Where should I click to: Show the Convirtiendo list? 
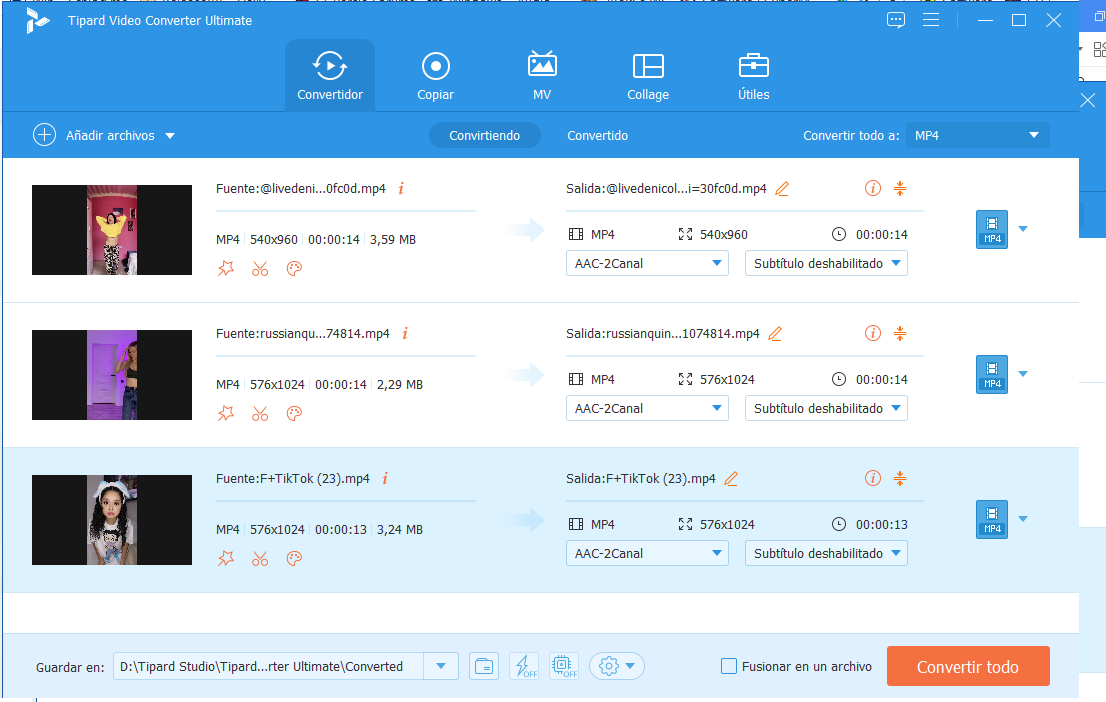coord(485,135)
